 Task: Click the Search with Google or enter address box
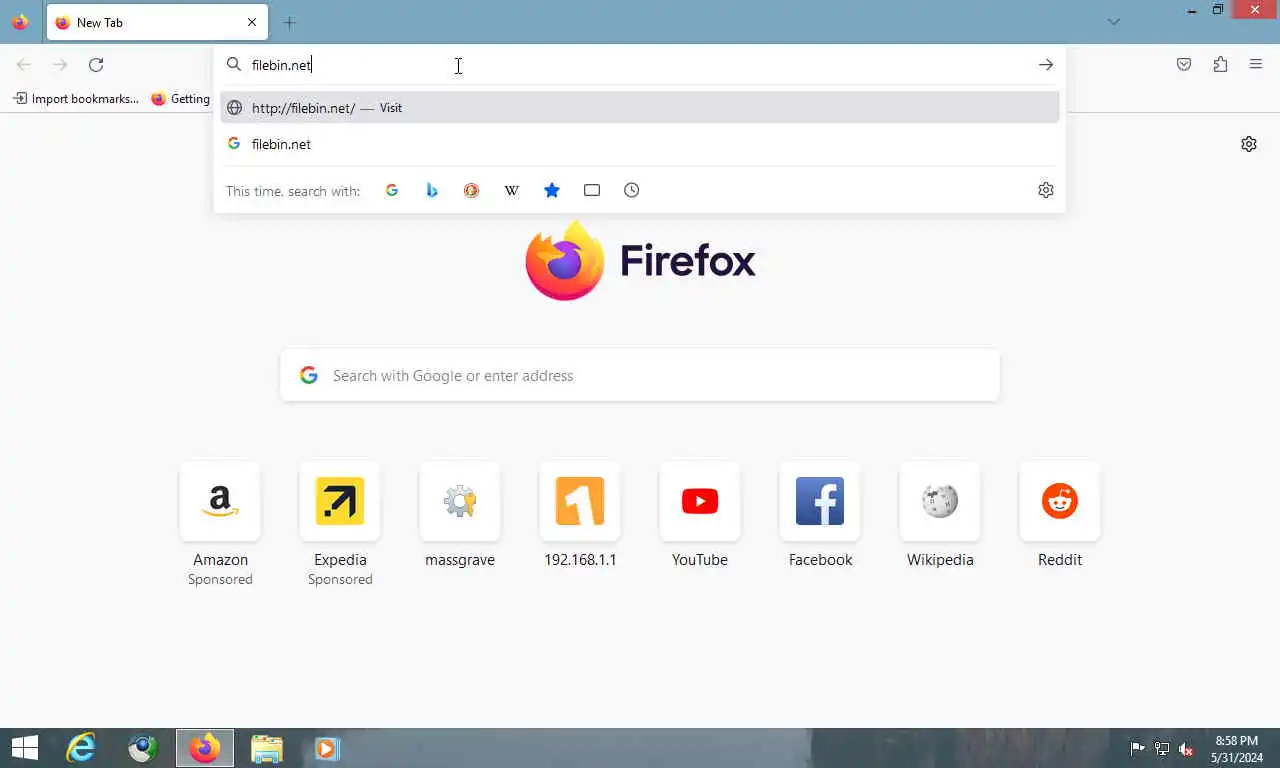(x=640, y=376)
